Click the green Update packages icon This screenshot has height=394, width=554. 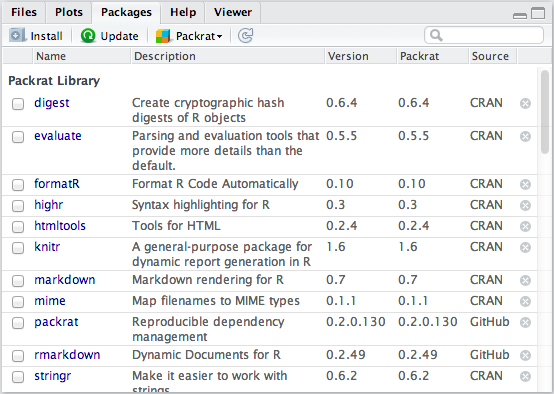point(88,35)
